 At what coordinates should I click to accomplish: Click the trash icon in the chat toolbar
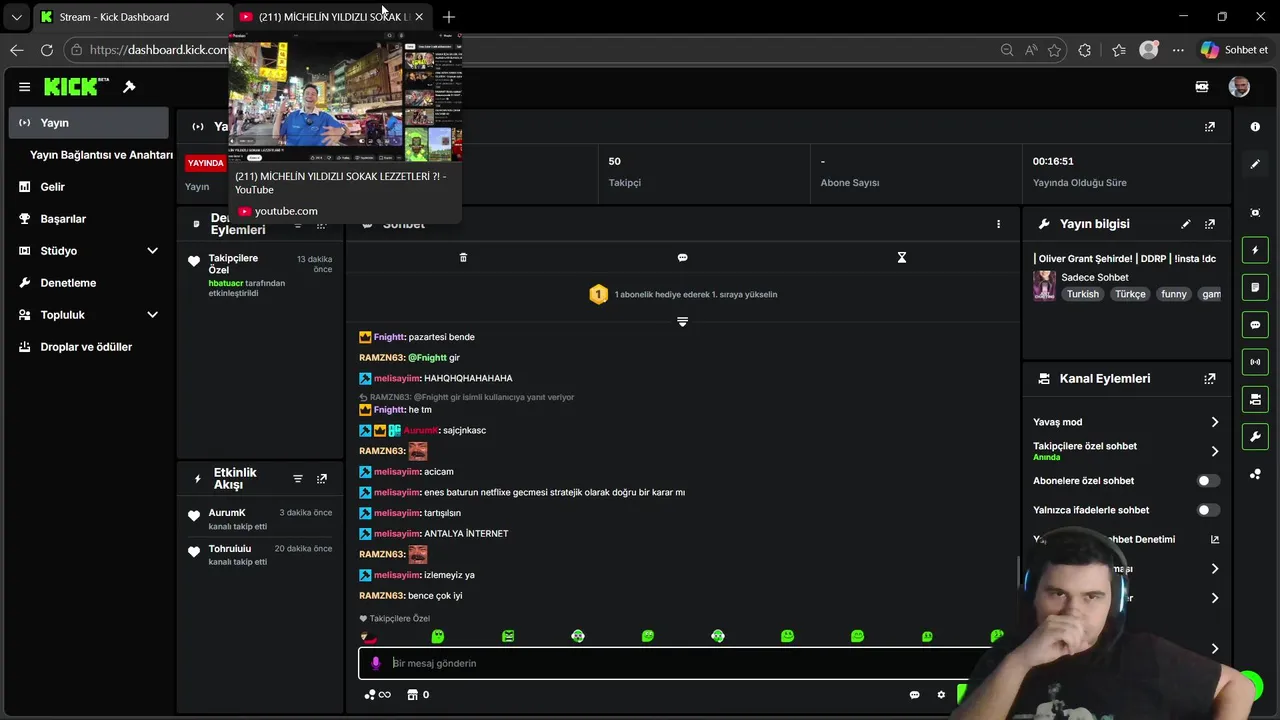[x=463, y=257]
